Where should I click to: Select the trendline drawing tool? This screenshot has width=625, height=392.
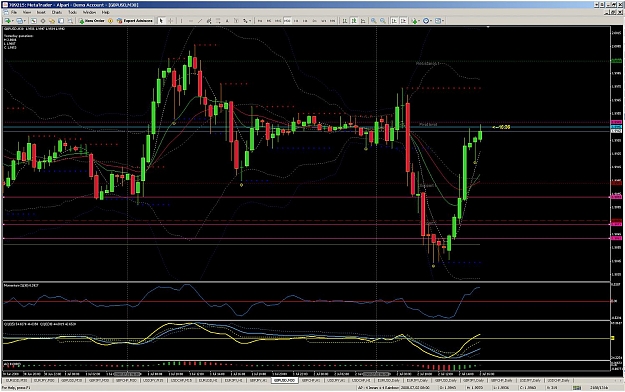click(x=200, y=21)
